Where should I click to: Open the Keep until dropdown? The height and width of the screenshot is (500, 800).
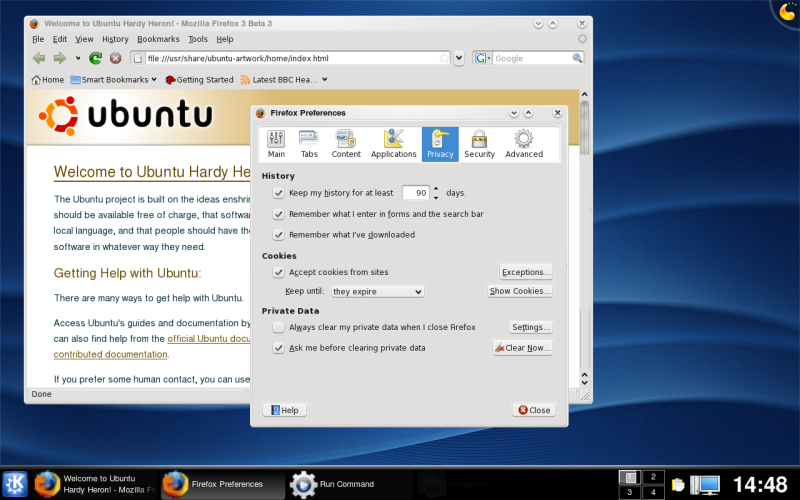[377, 291]
